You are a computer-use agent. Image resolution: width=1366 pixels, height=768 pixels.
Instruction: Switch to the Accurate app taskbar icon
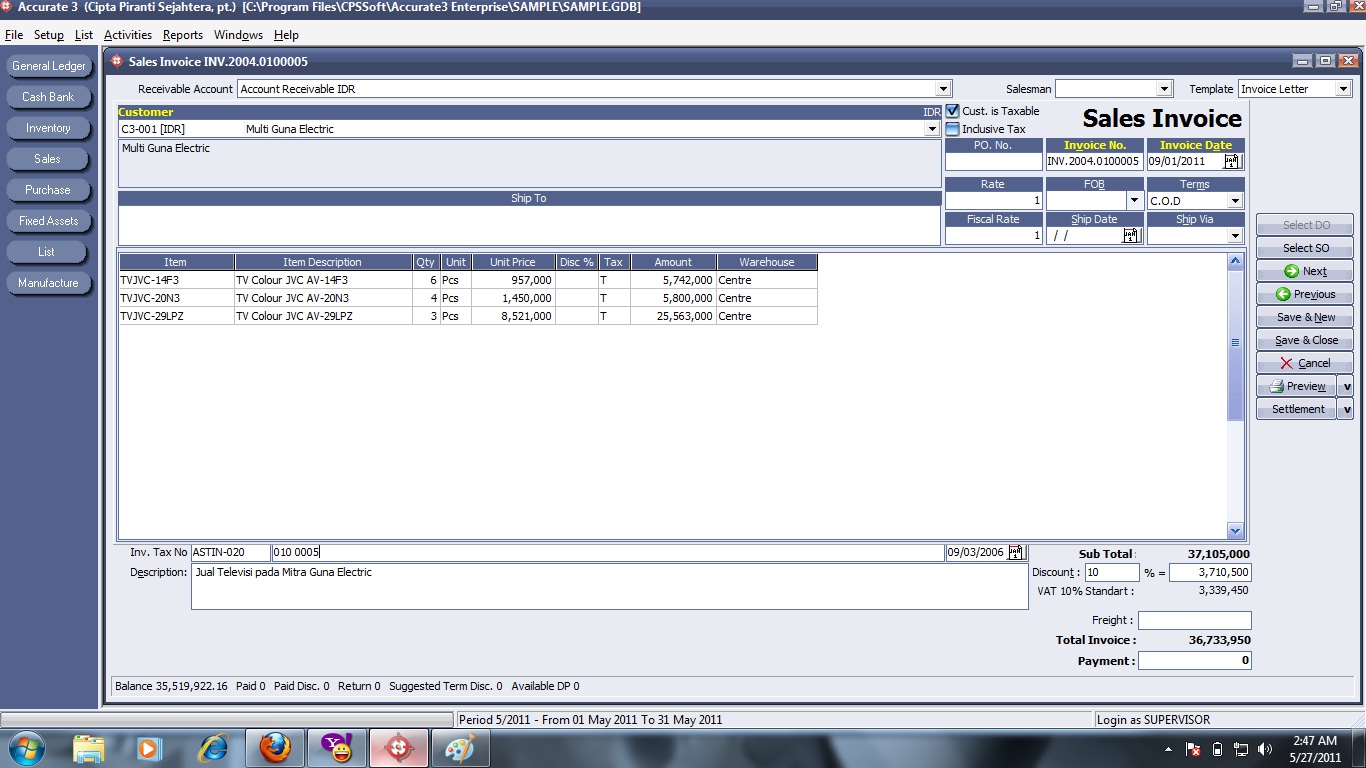coord(398,748)
